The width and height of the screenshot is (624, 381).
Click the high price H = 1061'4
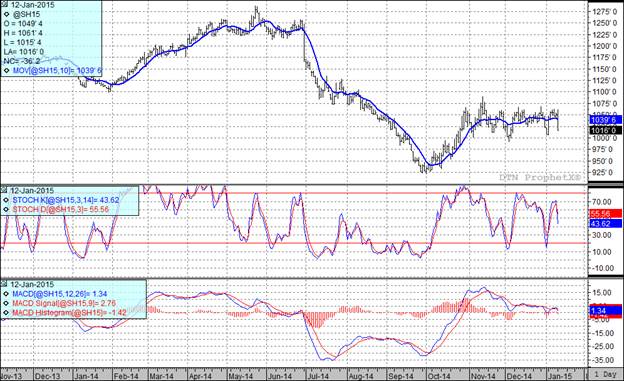[x=23, y=33]
